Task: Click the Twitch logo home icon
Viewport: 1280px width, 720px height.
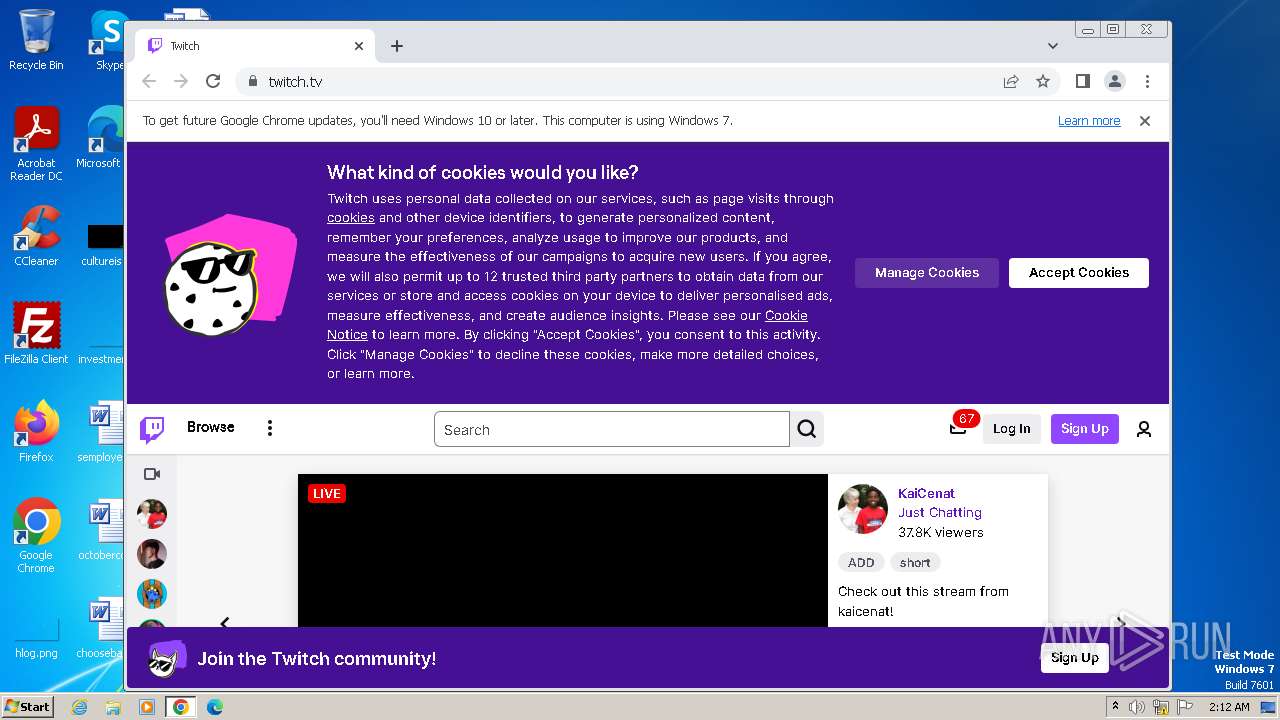Action: [x=152, y=429]
